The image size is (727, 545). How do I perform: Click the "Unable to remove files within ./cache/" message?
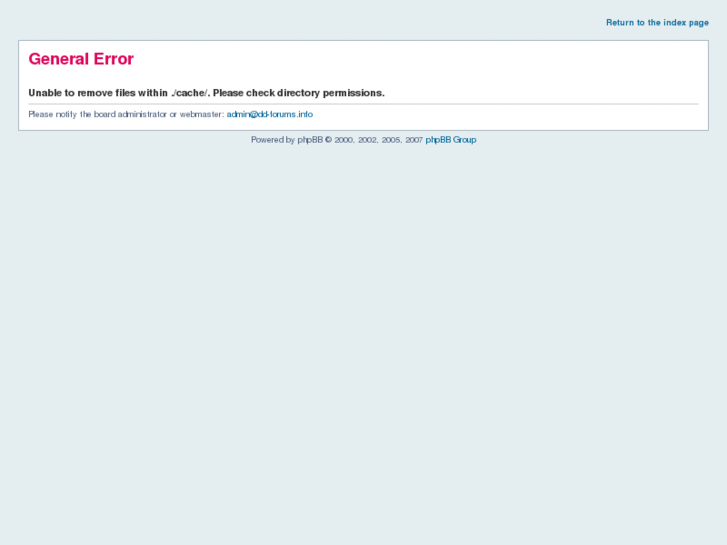pyautogui.click(x=206, y=93)
